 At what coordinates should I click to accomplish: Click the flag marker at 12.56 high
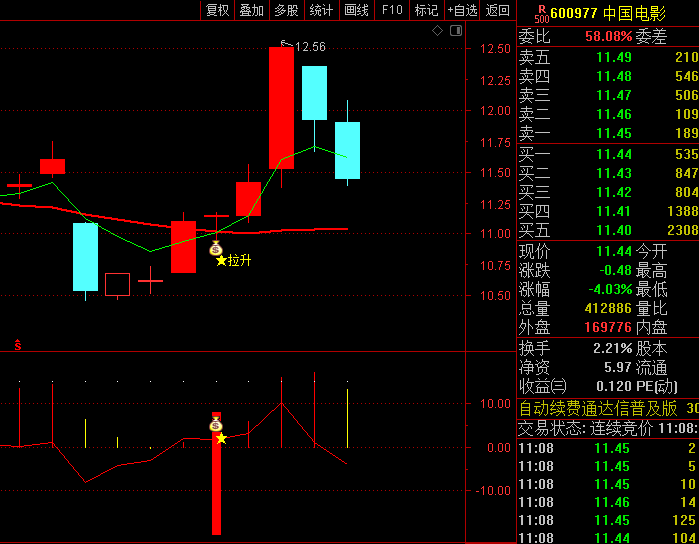pyautogui.click(x=287, y=44)
